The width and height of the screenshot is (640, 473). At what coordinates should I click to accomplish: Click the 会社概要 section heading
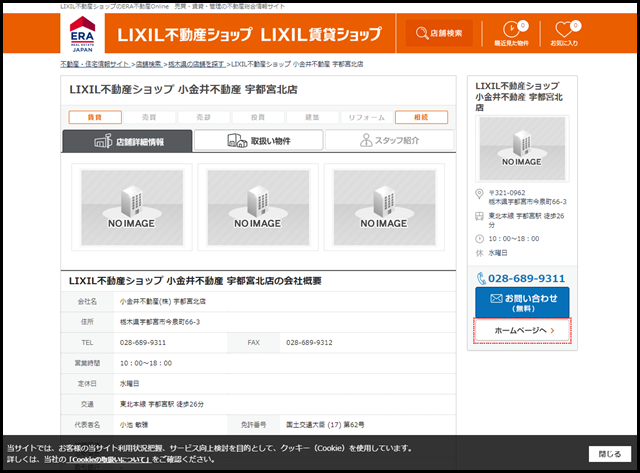[x=195, y=281]
